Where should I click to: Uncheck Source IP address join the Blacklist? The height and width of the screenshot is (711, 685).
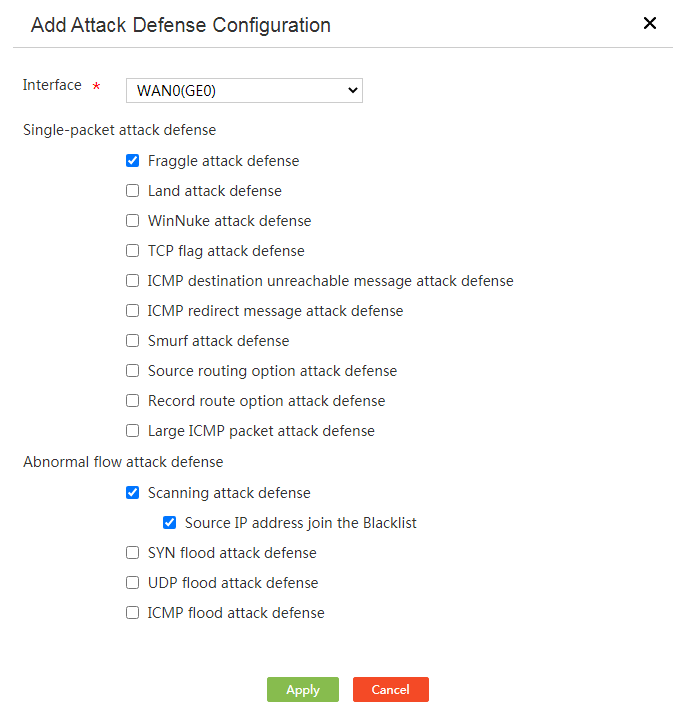pos(170,523)
